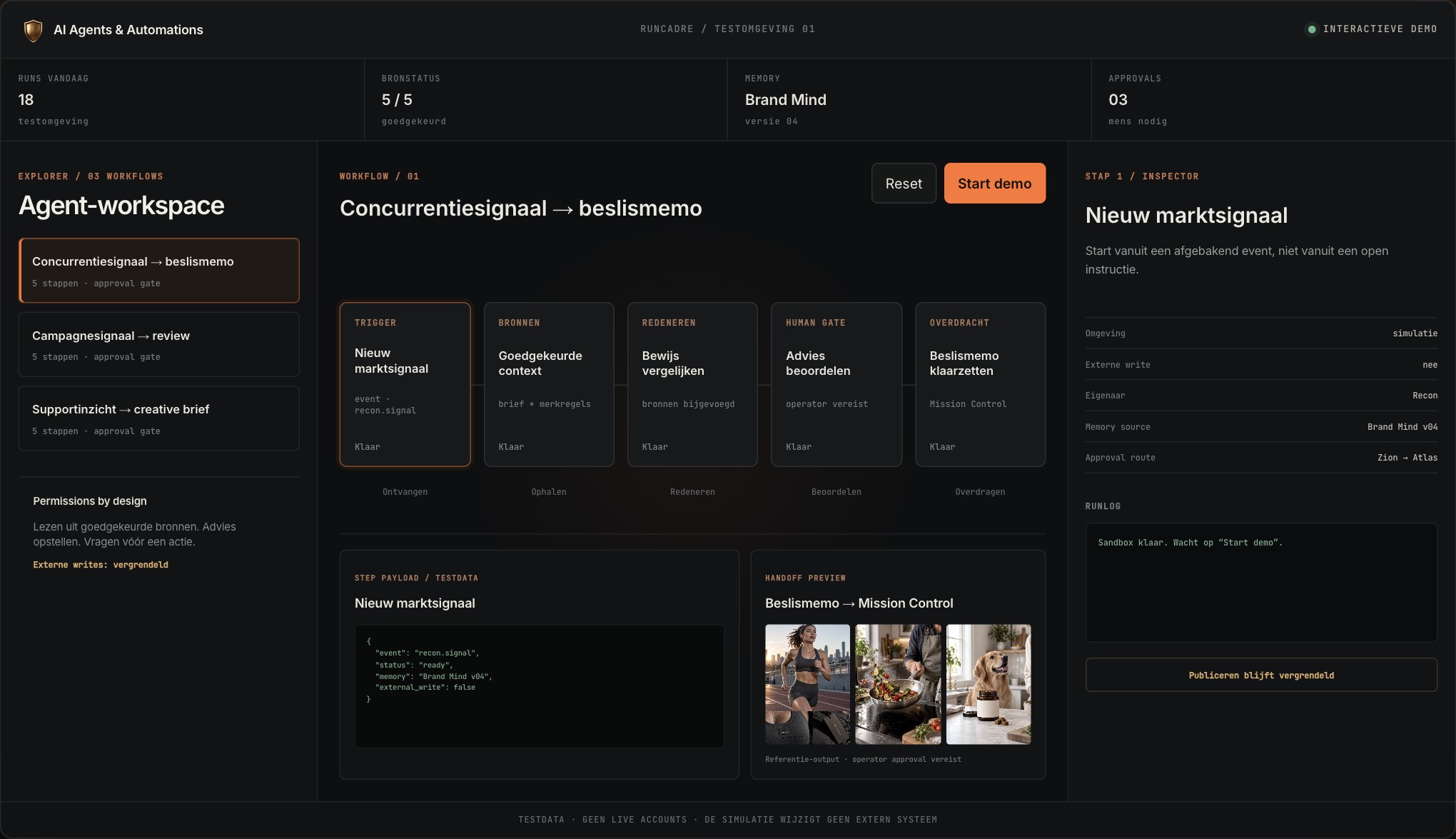1456x839 pixels.
Task: Click the Ophalen stage label
Action: [x=549, y=492]
